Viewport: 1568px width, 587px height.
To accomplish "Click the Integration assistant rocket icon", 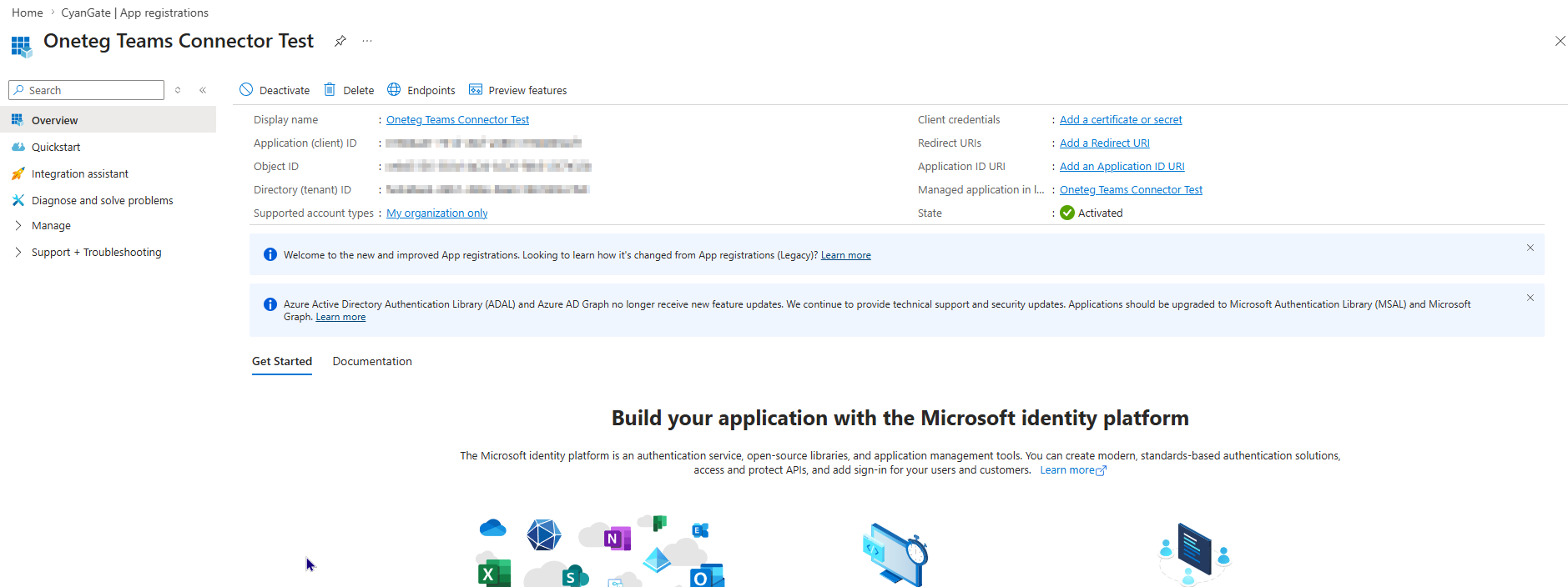I will tap(18, 173).
